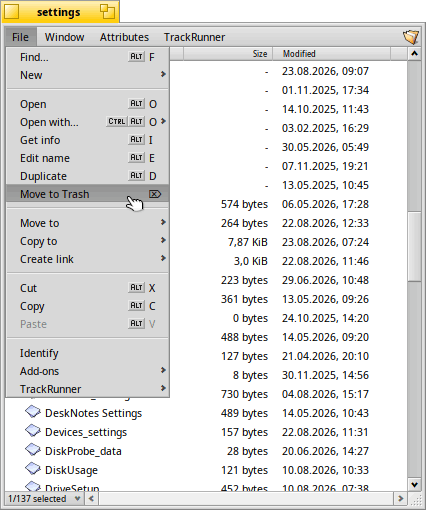426x510 pixels.
Task: Open the Attributes menu
Action: click(x=124, y=37)
